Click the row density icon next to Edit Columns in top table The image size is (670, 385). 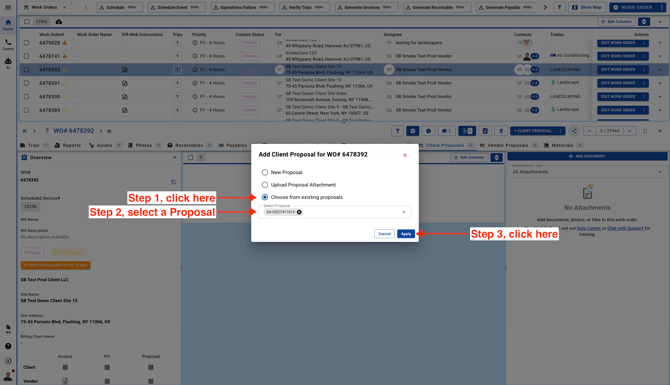coord(644,21)
